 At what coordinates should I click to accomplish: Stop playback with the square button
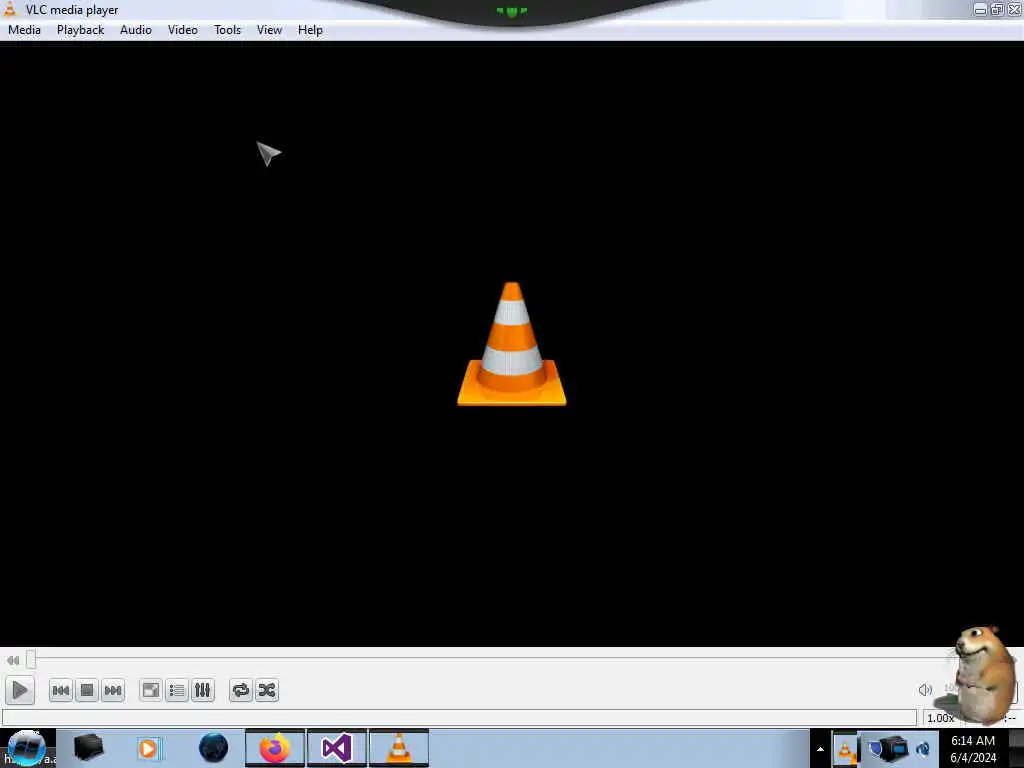(87, 690)
